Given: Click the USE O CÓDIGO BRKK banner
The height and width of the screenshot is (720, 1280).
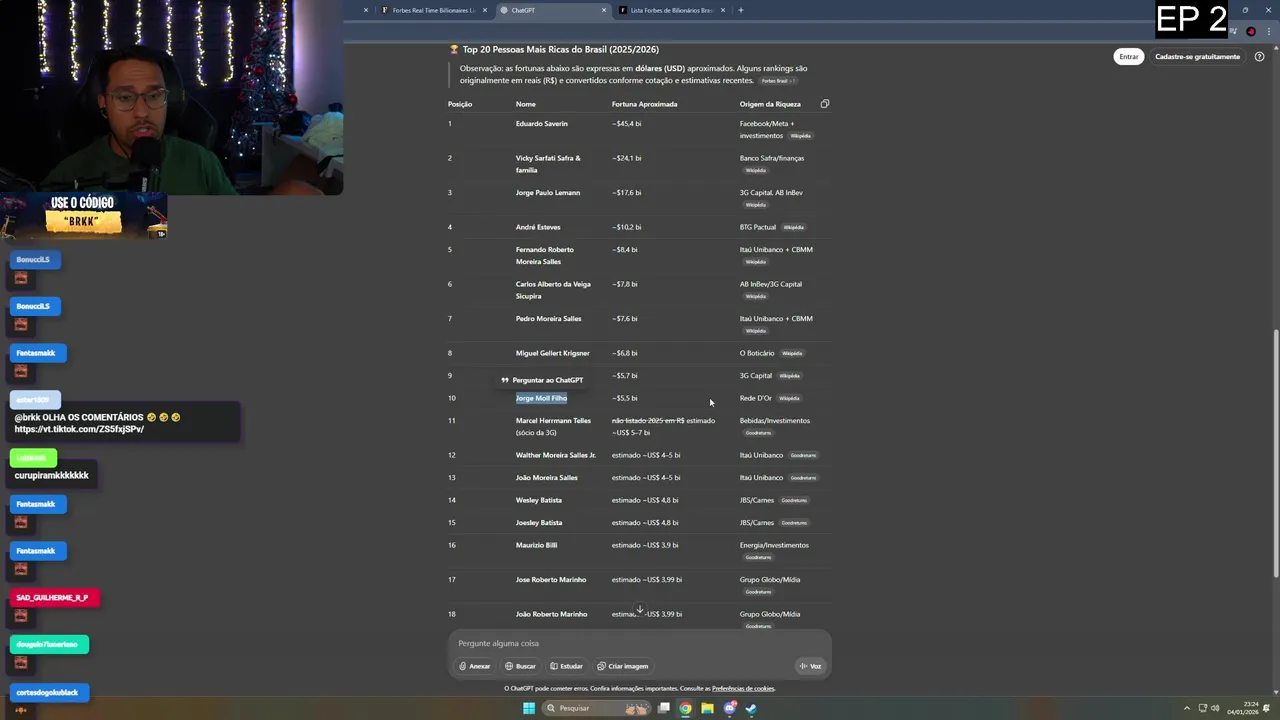Looking at the screenshot, I should pyautogui.click(x=84, y=216).
